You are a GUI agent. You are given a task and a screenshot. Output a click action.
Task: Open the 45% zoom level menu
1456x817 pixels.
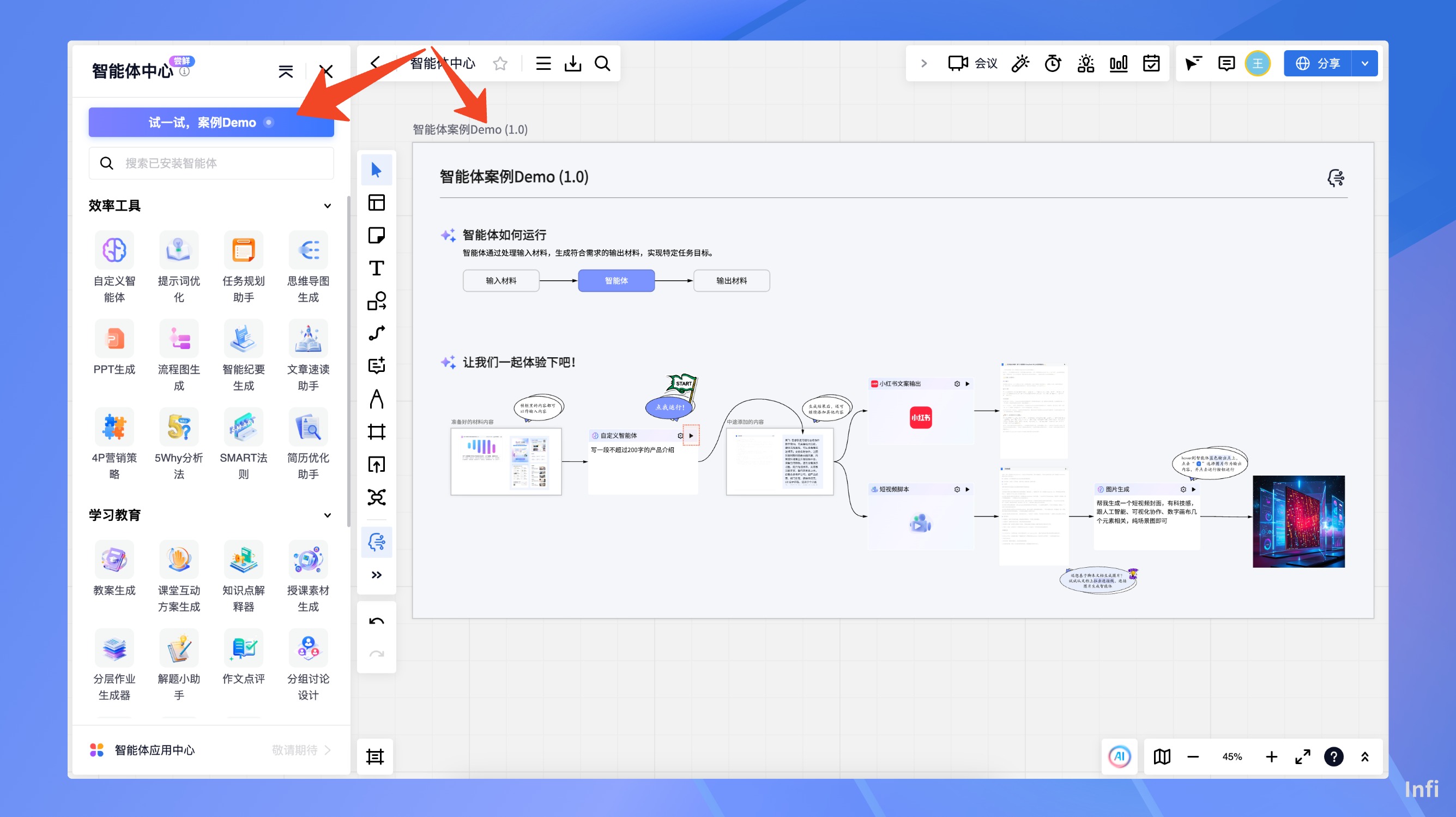[1232, 756]
